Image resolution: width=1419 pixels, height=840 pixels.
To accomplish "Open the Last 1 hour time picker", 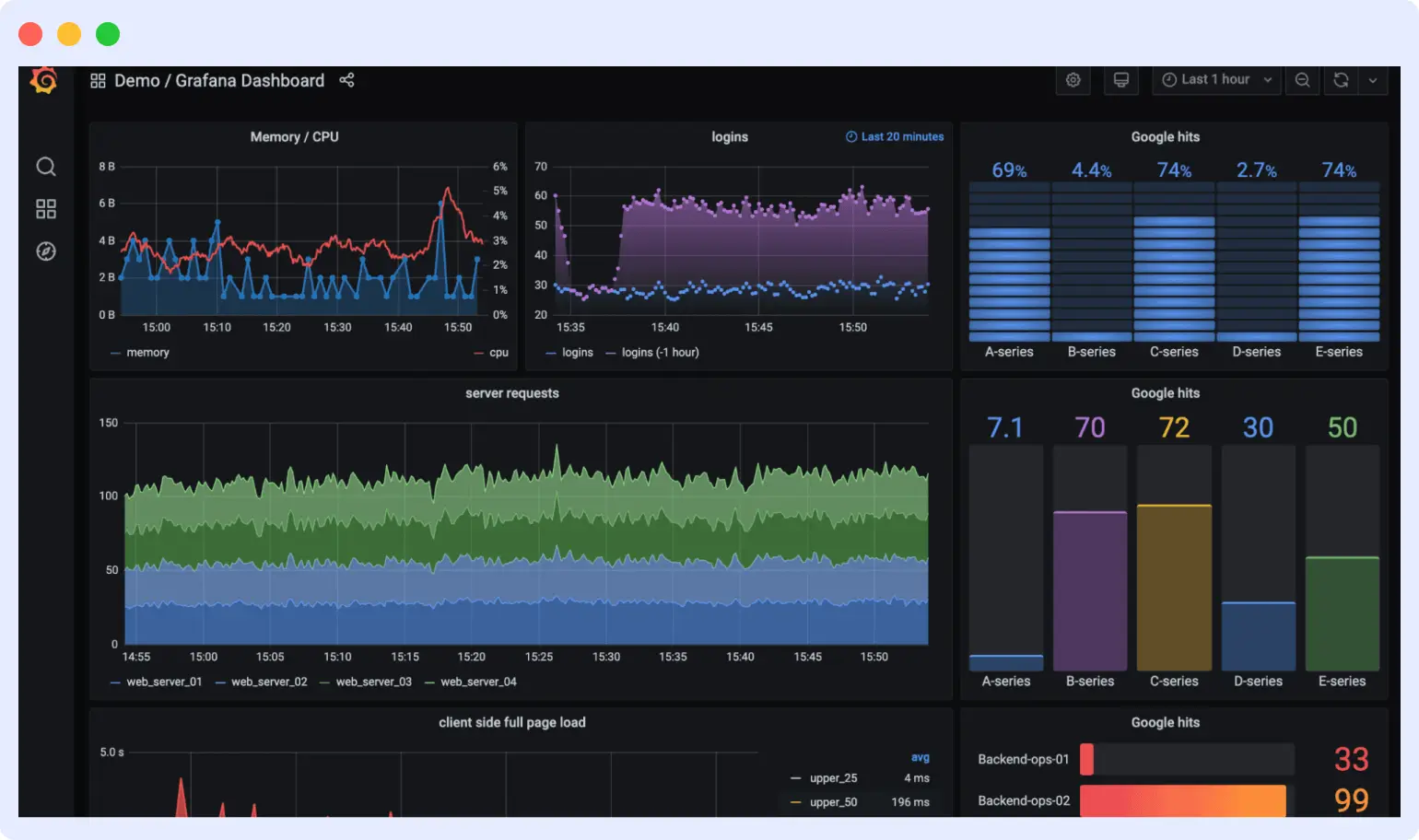I will (x=1216, y=80).
